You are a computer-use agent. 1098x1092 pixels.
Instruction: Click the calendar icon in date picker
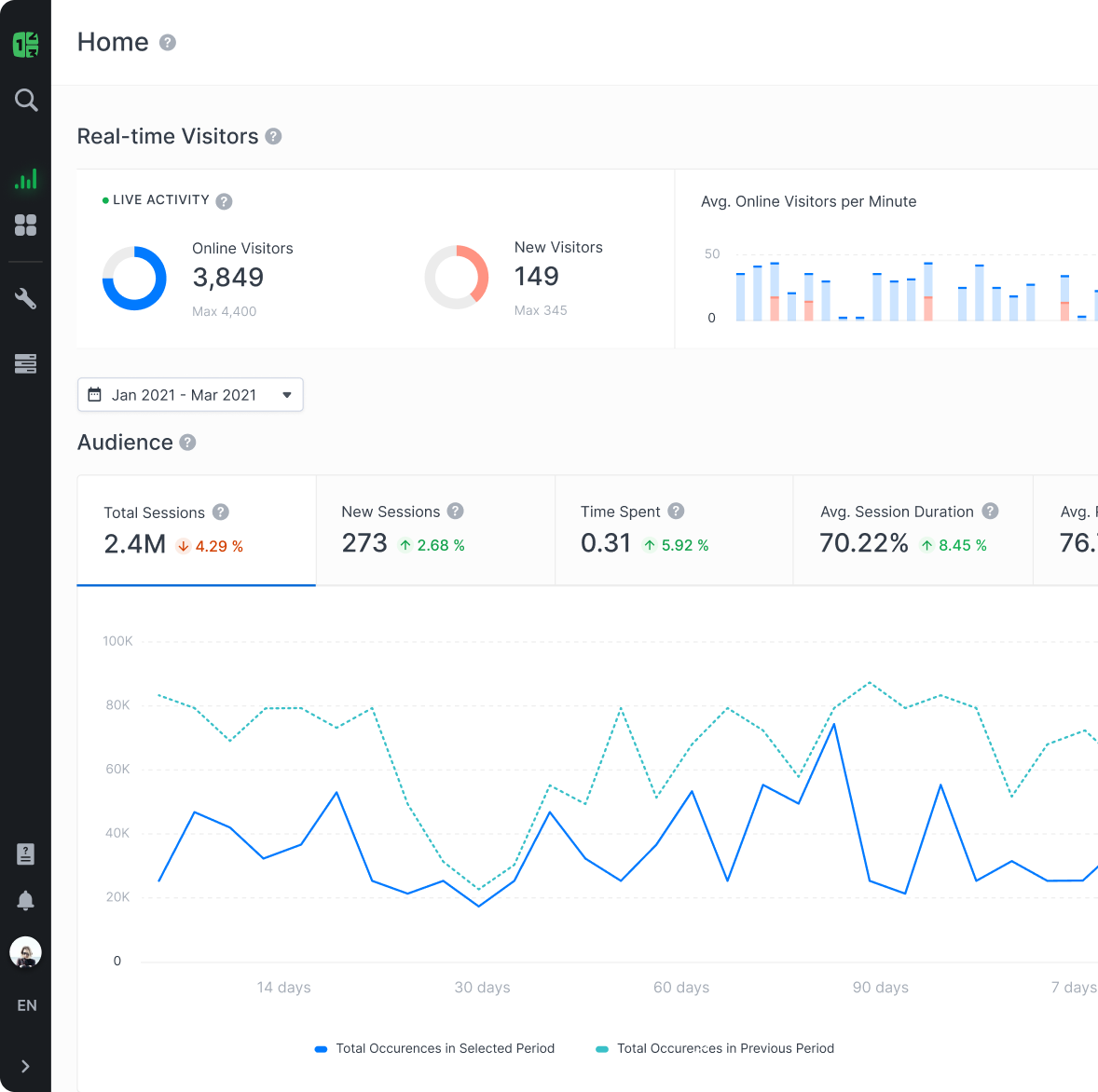(x=94, y=395)
